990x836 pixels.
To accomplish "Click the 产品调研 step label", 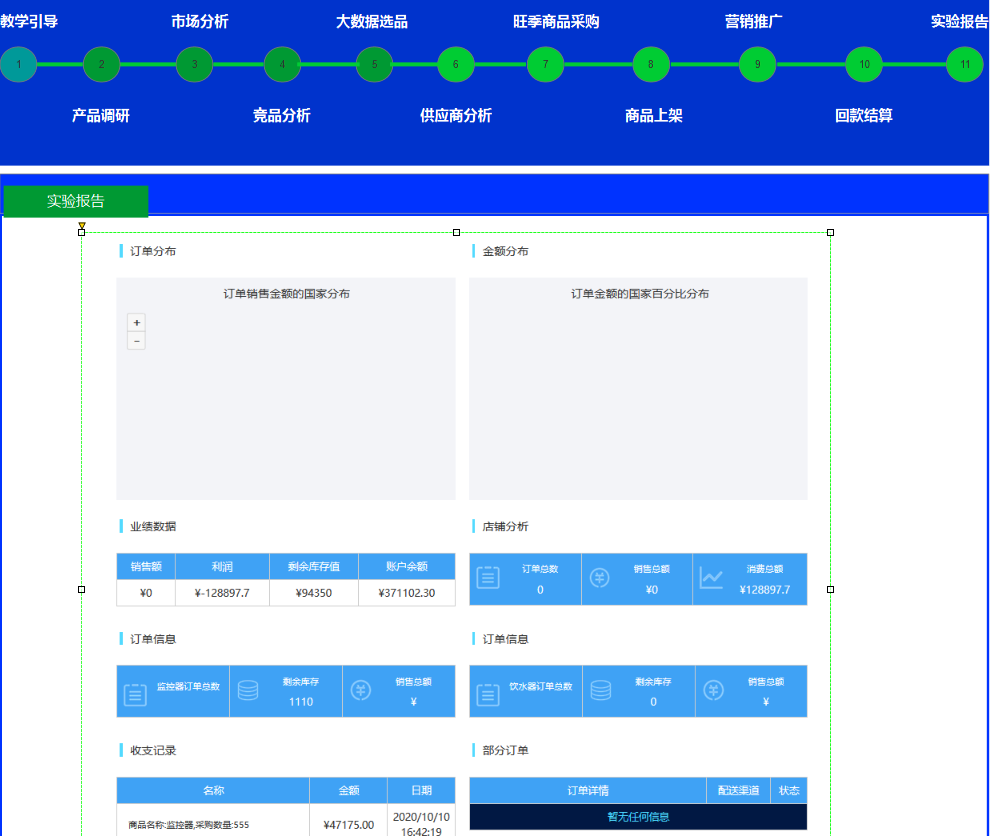I will coord(101,115).
